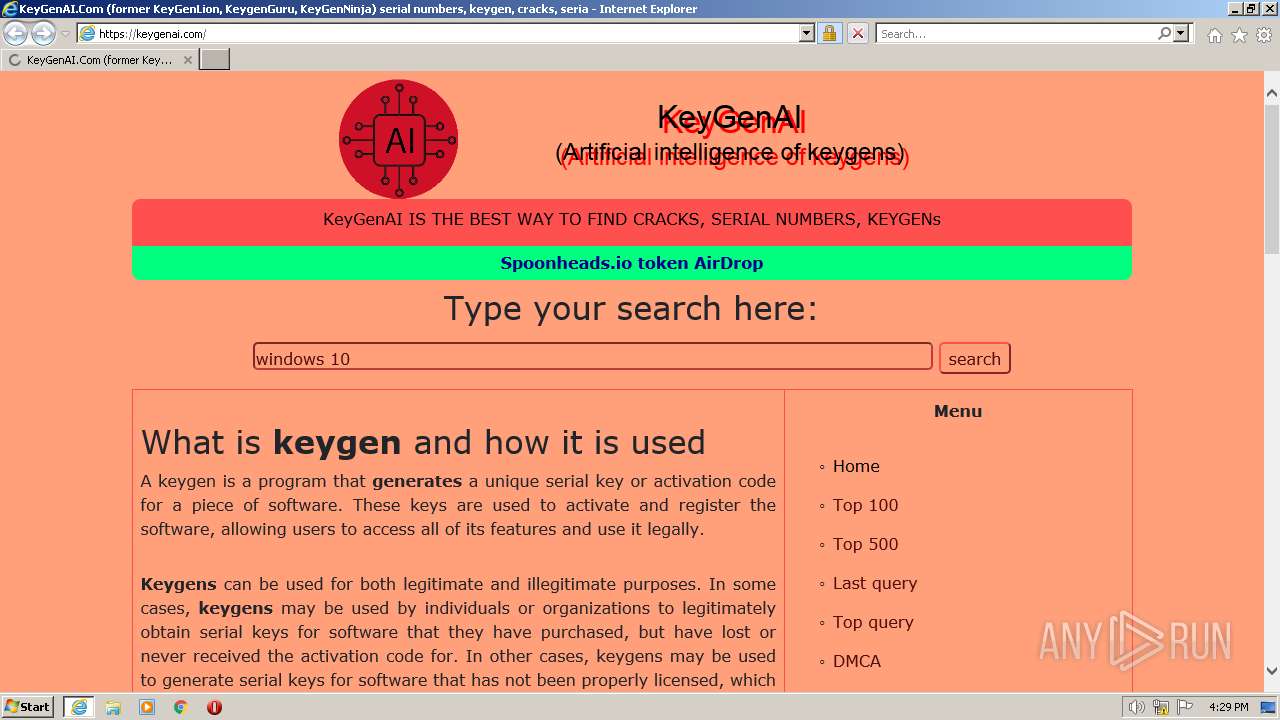1280x720 pixels.
Task: Focus the search field containing windows 10
Action: (592, 357)
